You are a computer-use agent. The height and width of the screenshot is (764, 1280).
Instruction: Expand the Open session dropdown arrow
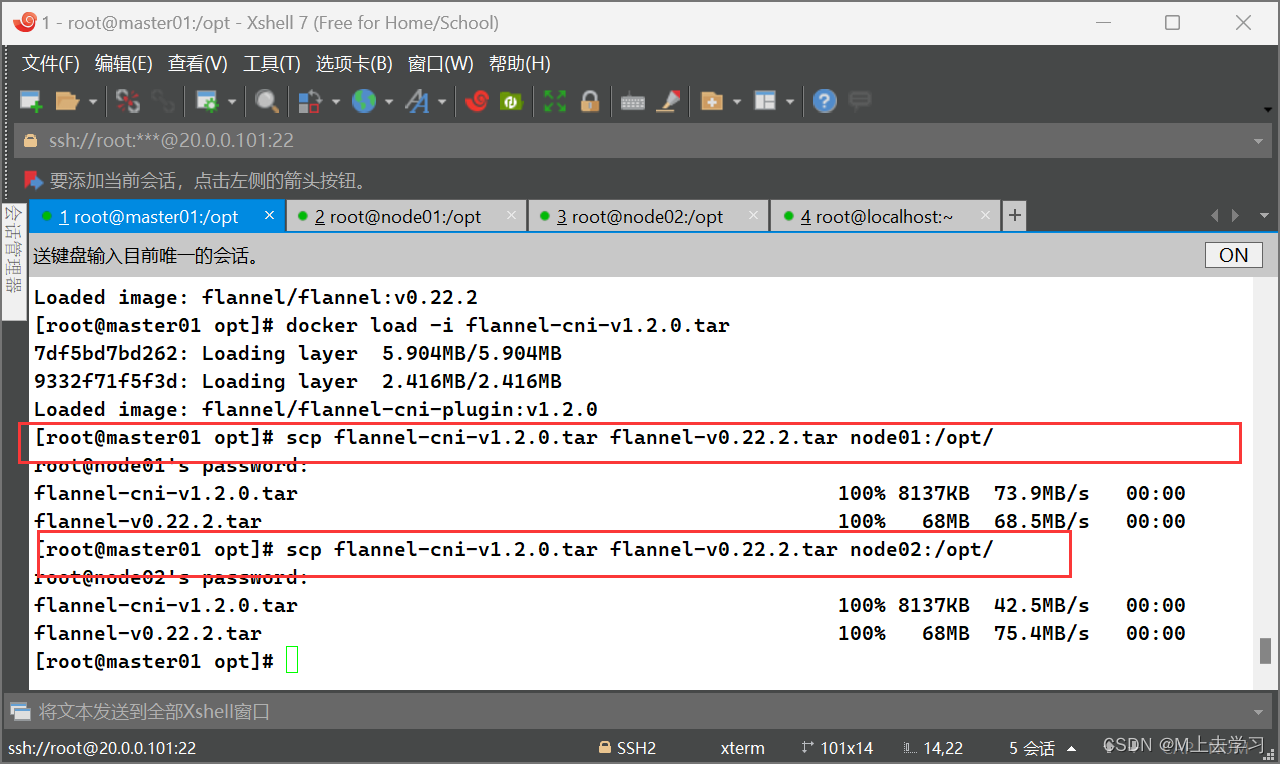coord(93,101)
